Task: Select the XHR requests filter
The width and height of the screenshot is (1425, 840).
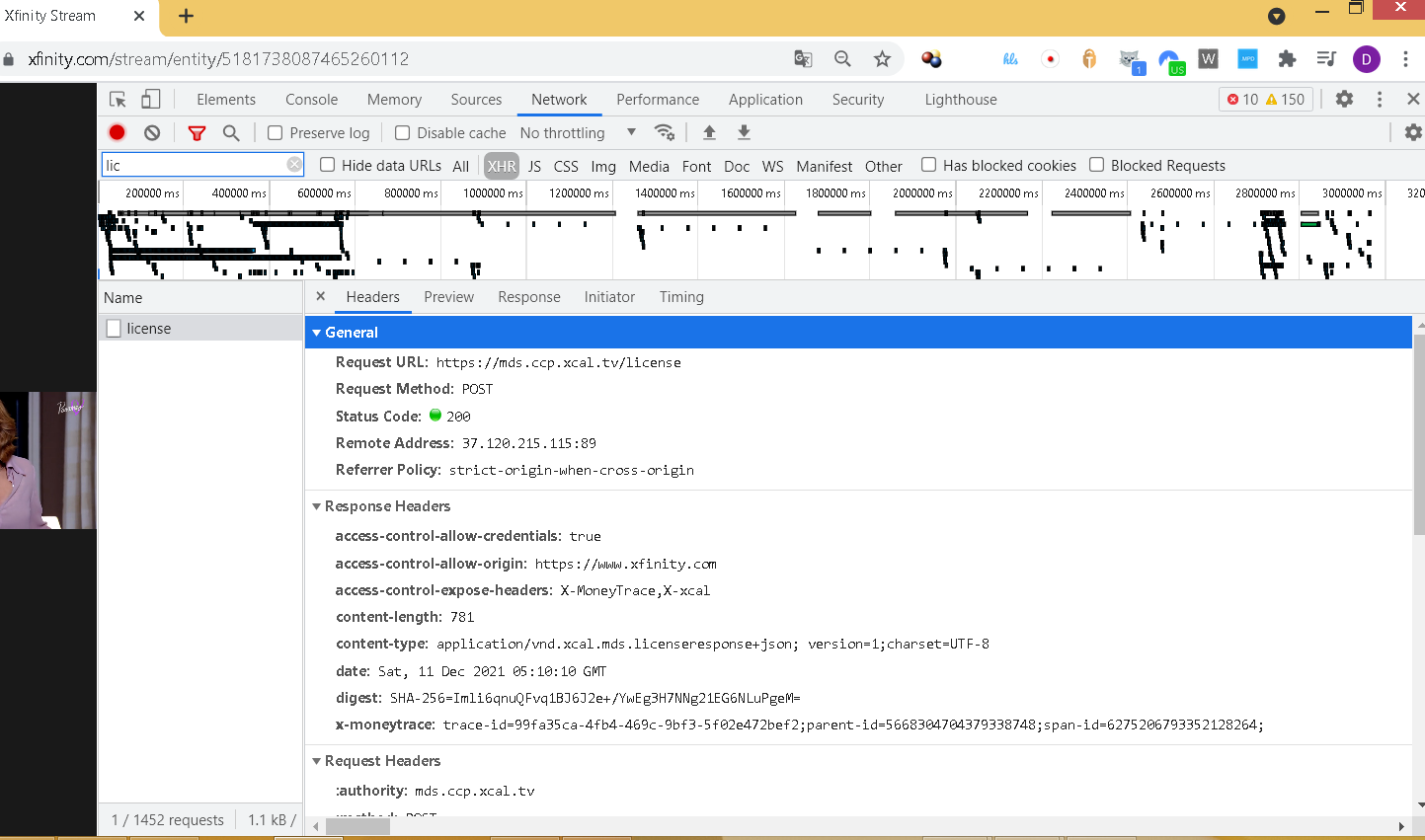Action: tap(502, 165)
